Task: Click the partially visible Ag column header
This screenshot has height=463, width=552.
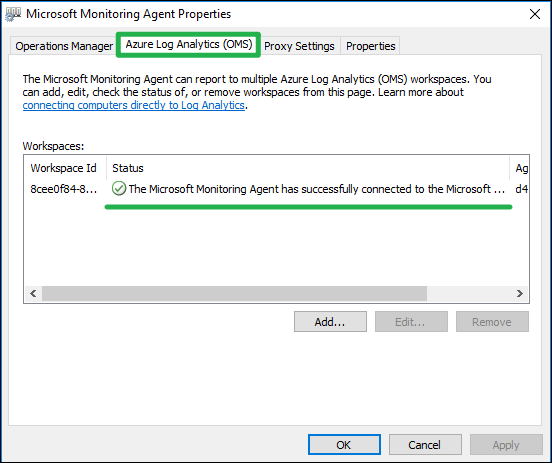Action: [x=520, y=168]
